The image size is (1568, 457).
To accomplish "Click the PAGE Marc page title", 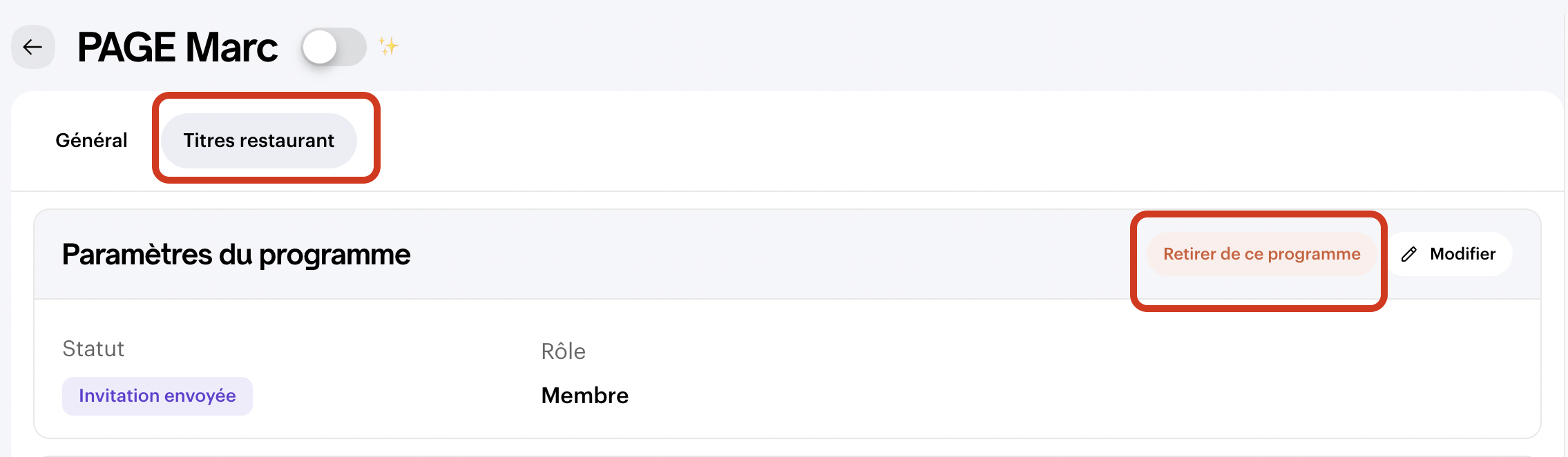I will (178, 47).
